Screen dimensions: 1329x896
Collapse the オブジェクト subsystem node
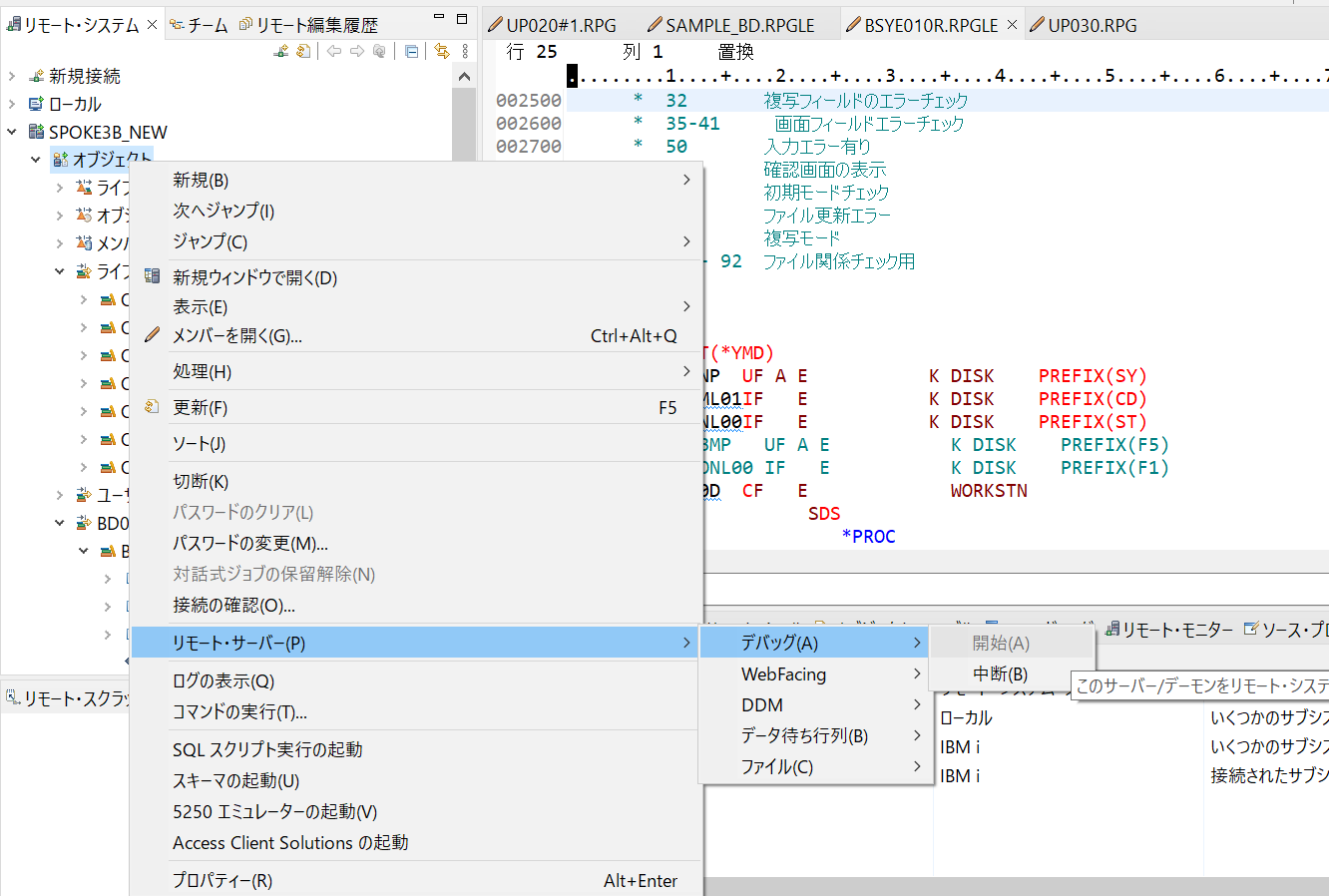coord(36,160)
